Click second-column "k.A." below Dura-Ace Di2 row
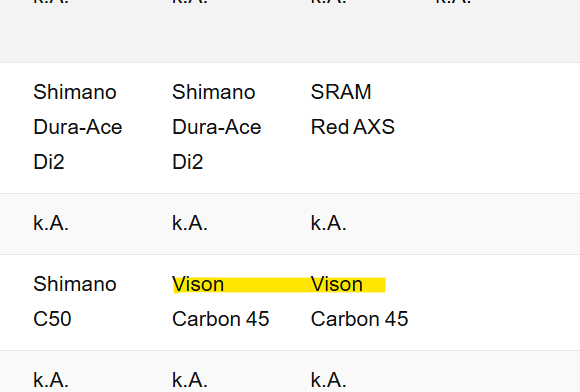The image size is (580, 392). click(190, 223)
